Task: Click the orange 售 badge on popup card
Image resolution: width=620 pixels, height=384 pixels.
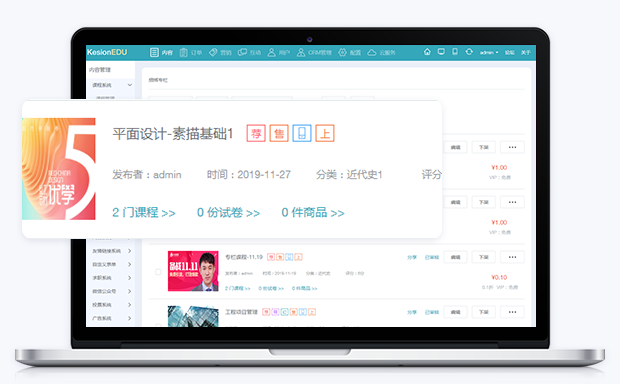Action: (x=279, y=133)
